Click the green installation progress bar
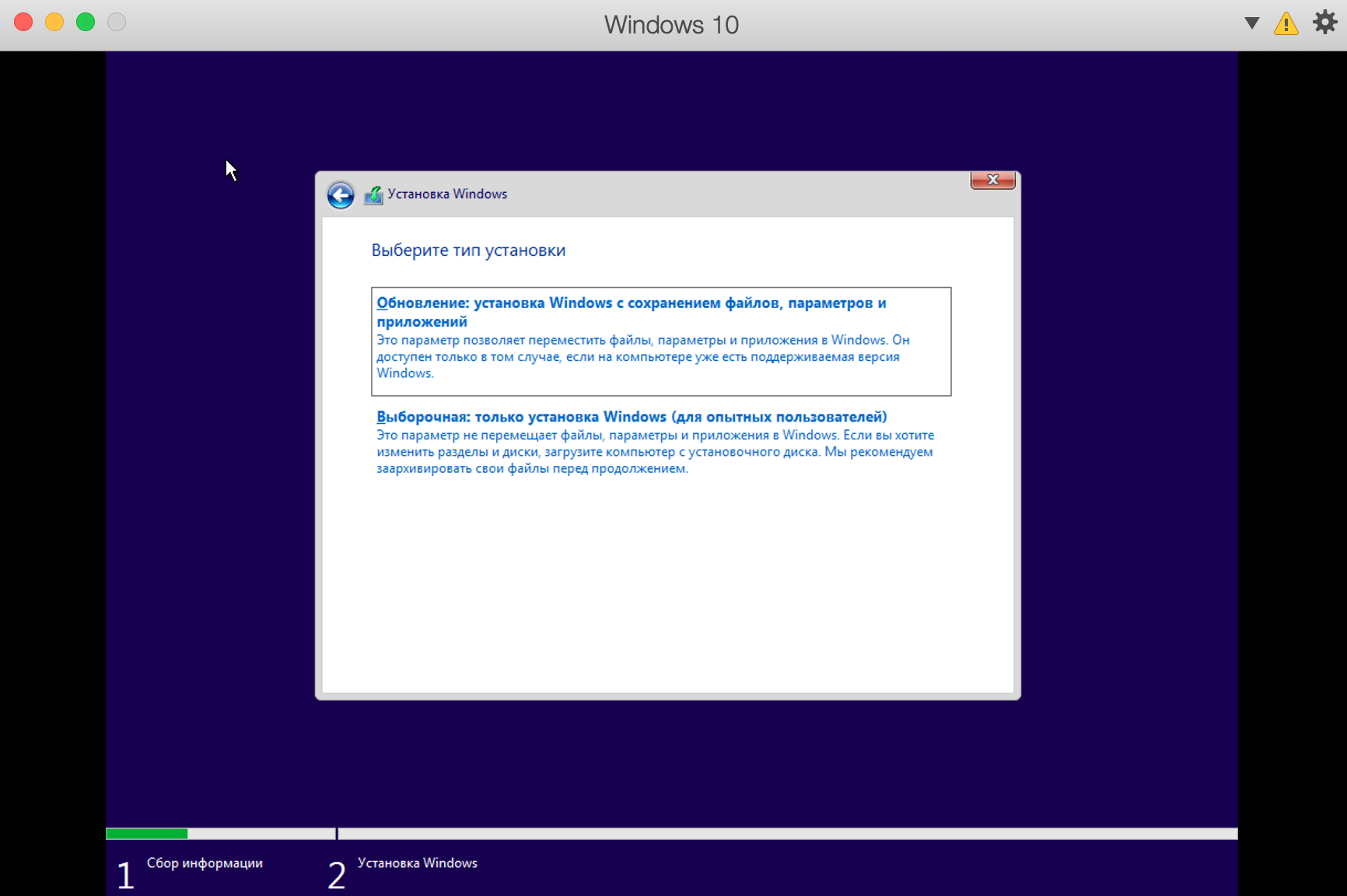 tap(147, 834)
